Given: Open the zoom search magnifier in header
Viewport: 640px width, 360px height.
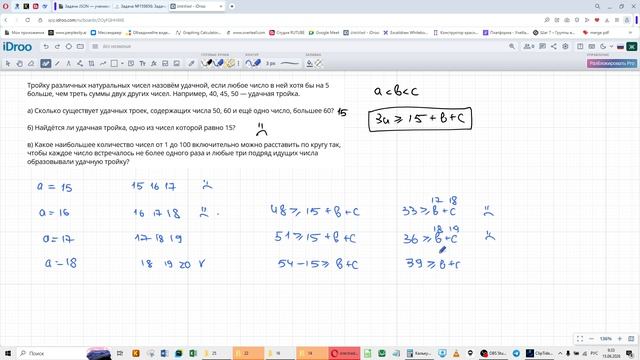Looking at the screenshot, I should 512,47.
